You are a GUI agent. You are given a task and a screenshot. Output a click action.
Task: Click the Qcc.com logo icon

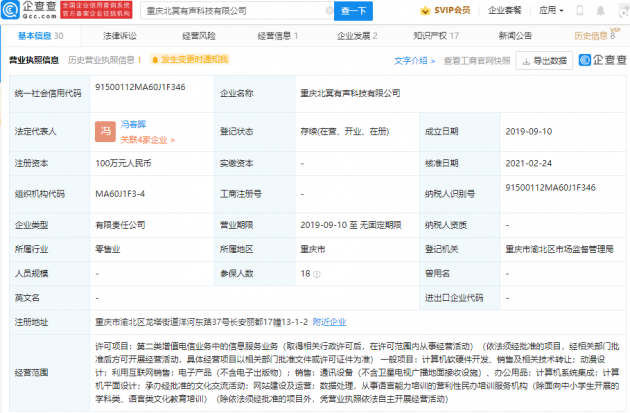[x=10, y=10]
